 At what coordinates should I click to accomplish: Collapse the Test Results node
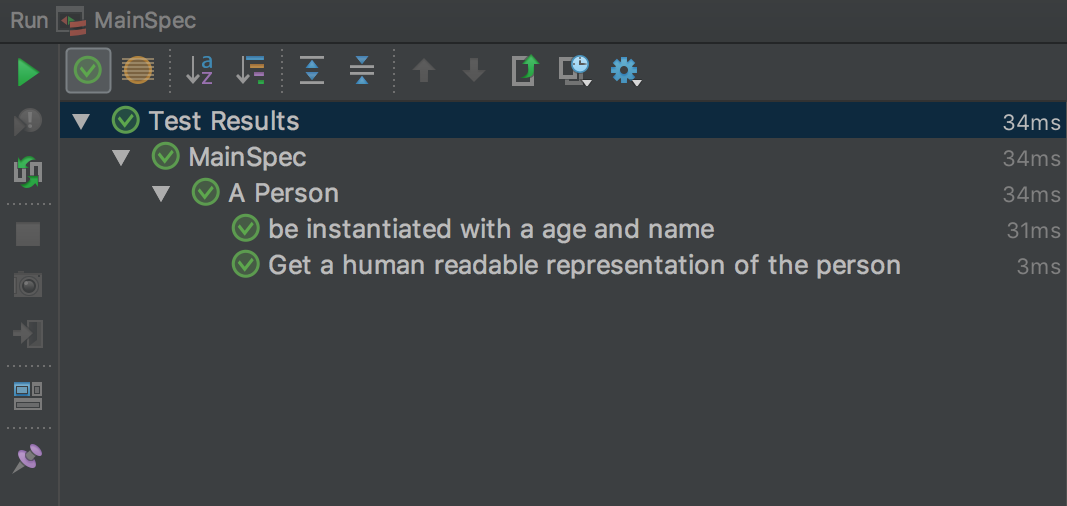point(82,122)
